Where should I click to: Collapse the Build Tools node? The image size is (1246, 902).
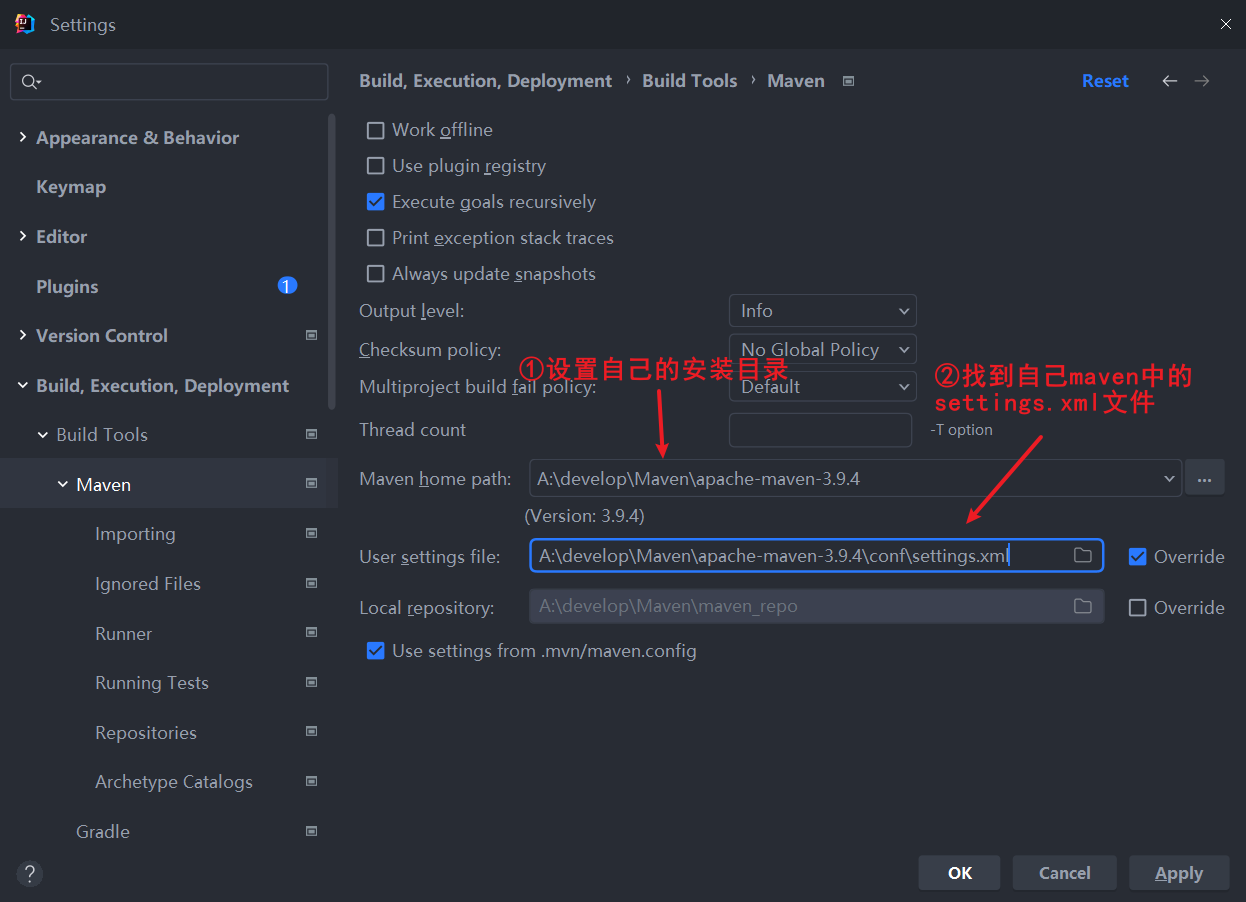pos(42,435)
